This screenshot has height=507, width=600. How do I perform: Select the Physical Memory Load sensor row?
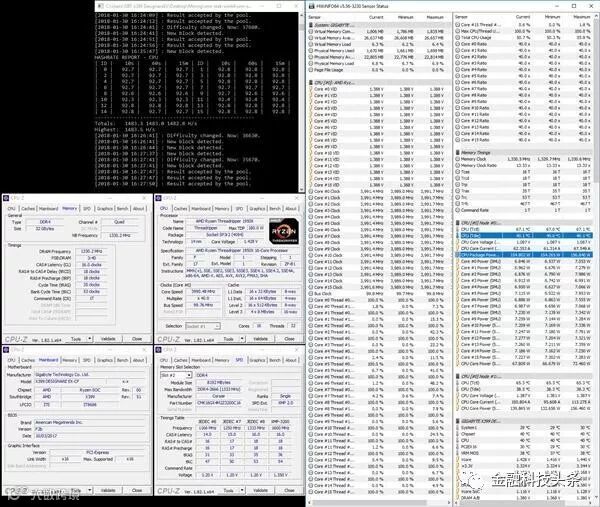(378, 64)
